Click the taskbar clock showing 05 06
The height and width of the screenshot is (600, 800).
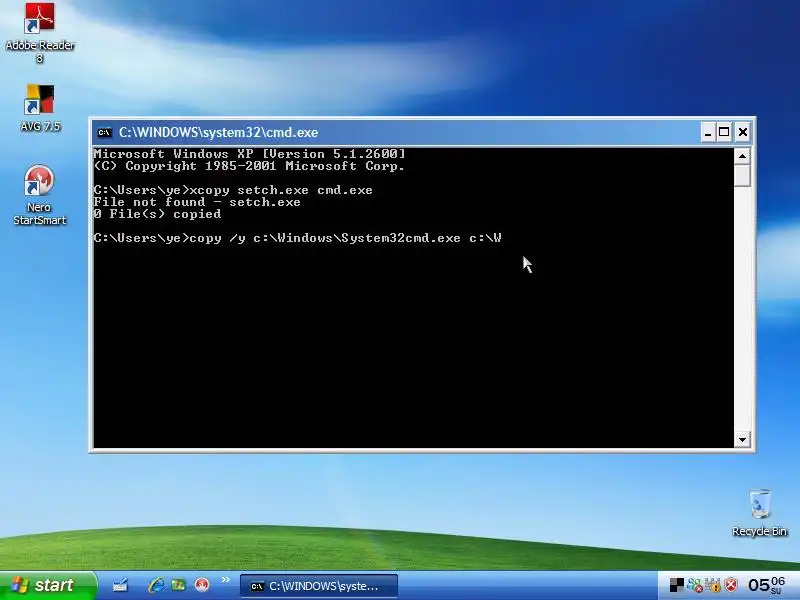click(766, 585)
